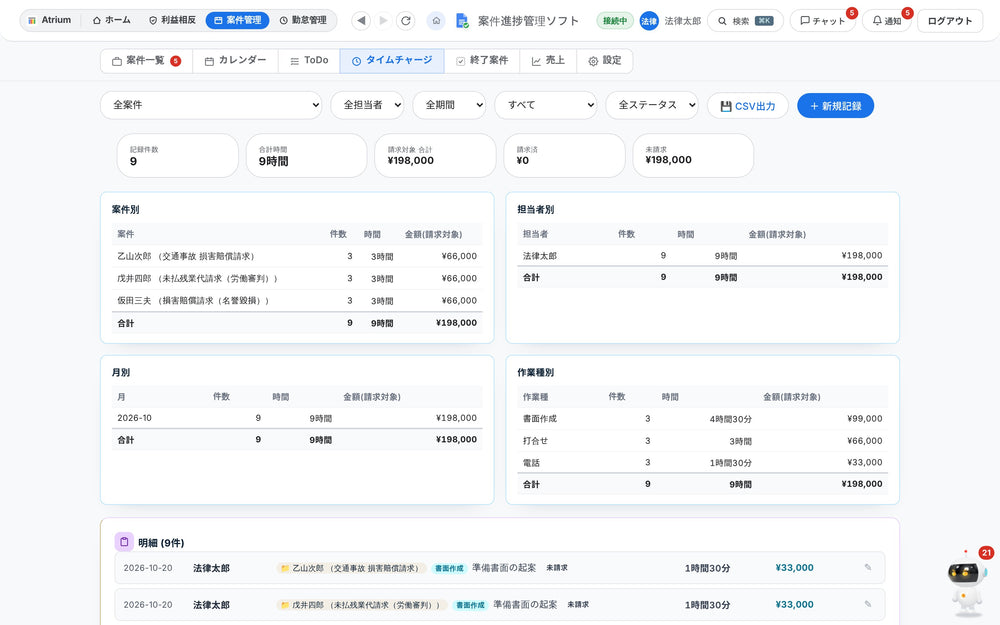1000x625 pixels.
Task: Export data with CSV出力 button
Action: tap(747, 106)
